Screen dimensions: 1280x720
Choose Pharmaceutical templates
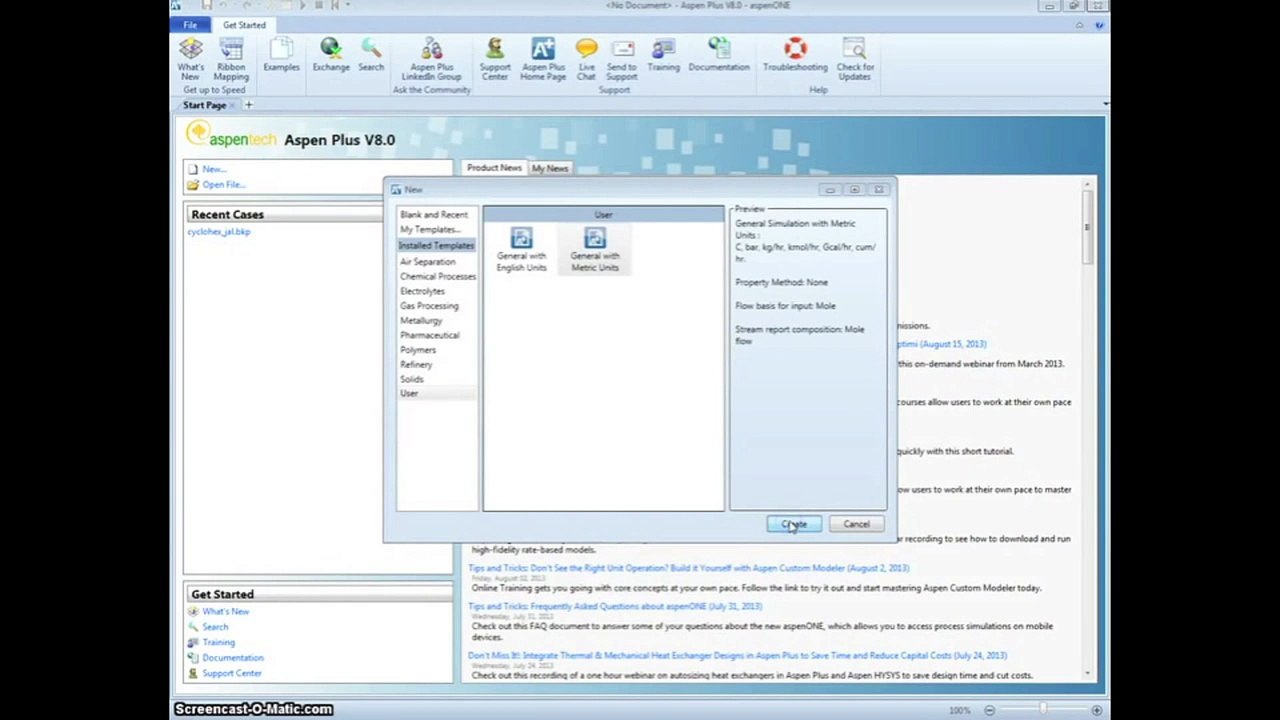pos(430,335)
